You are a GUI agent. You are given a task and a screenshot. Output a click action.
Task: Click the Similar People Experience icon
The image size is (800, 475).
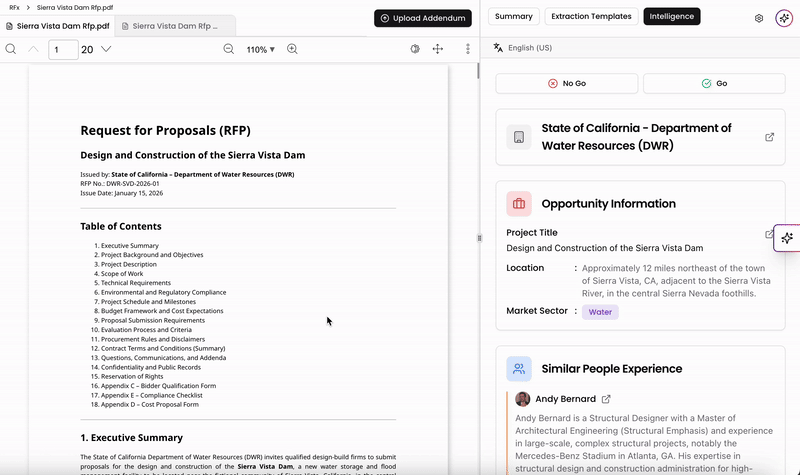tap(519, 369)
